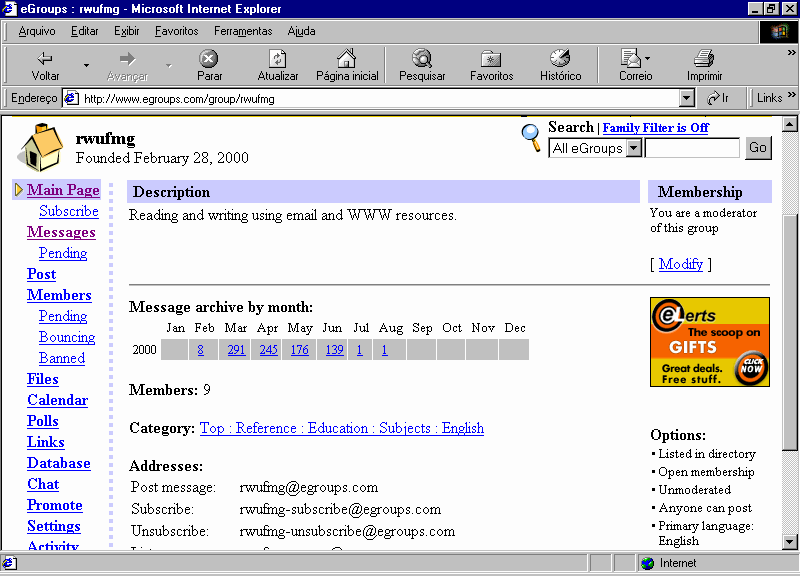Click the Subscribe sidebar link
The image size is (800, 576).
[69, 211]
